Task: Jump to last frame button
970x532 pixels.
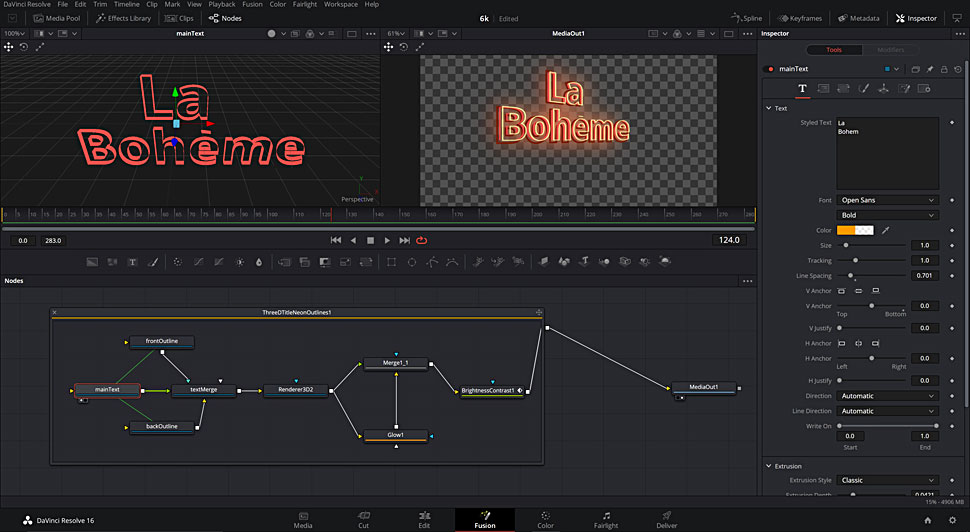Action: point(404,240)
